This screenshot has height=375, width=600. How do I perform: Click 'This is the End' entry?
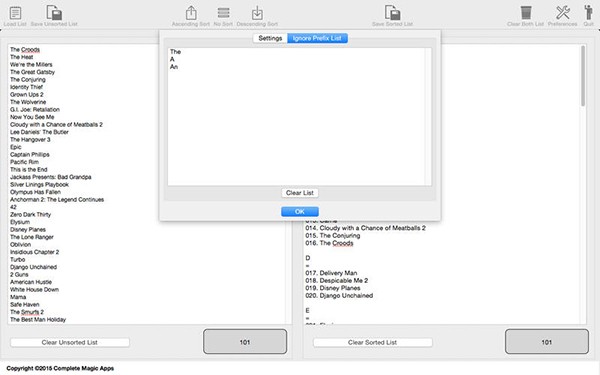(x=29, y=170)
